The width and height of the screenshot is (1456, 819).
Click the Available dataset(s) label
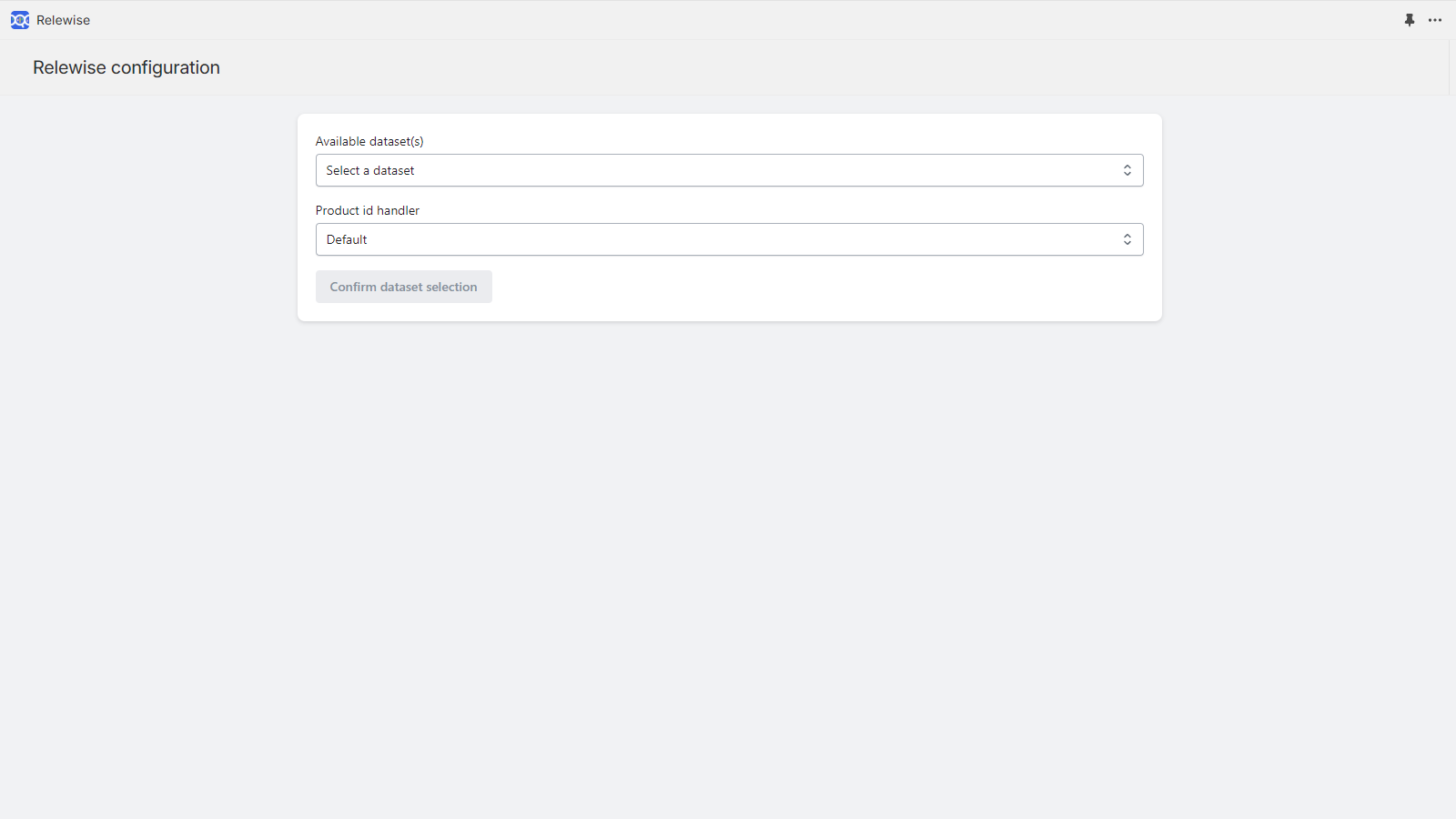click(369, 141)
